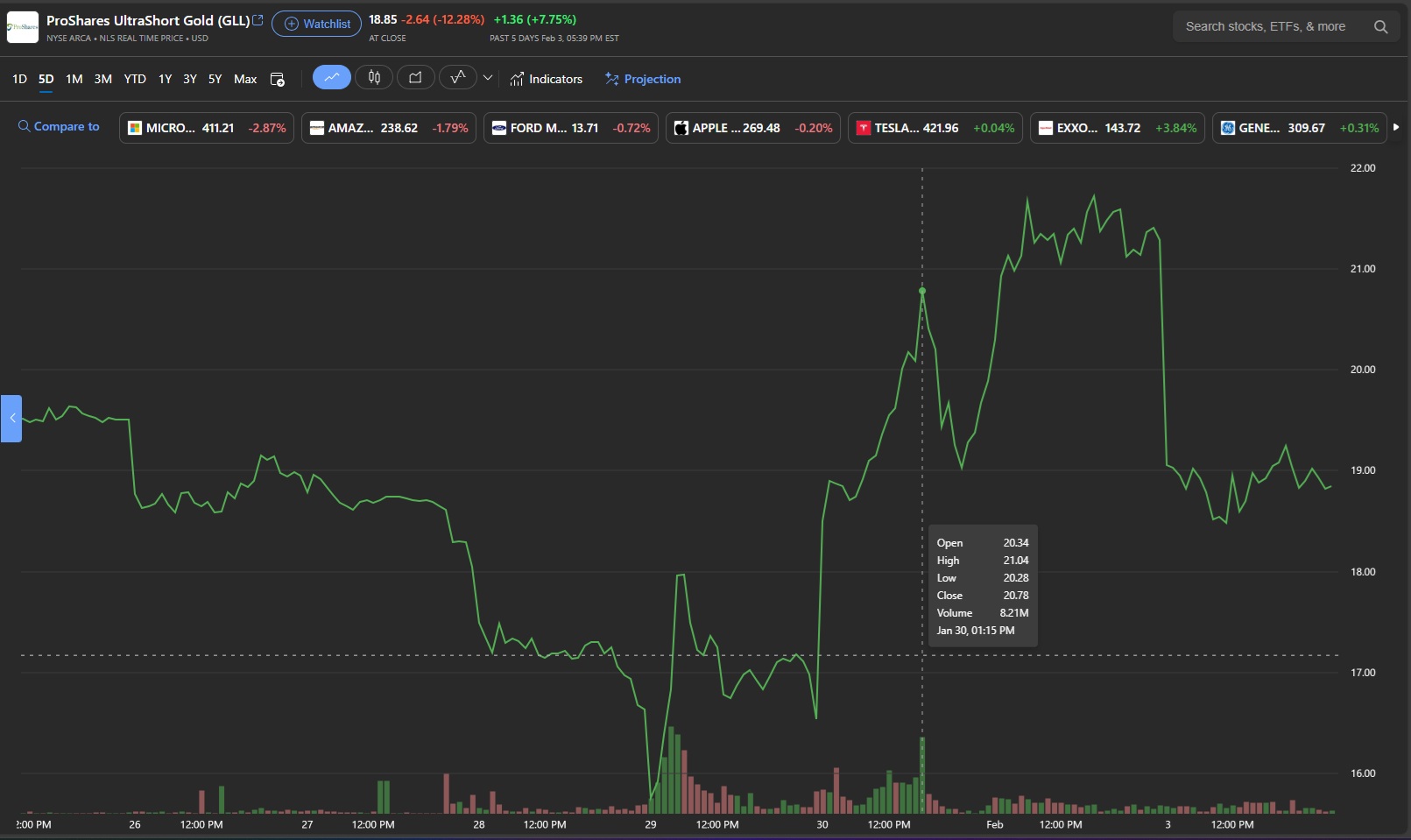This screenshot has width=1411, height=840.
Task: Select the line chart type icon
Action: tap(331, 78)
